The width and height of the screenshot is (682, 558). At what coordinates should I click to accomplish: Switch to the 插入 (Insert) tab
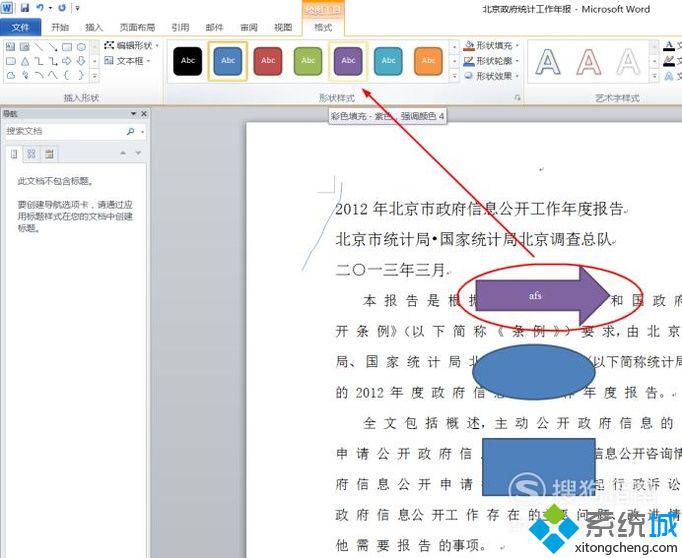point(94,27)
